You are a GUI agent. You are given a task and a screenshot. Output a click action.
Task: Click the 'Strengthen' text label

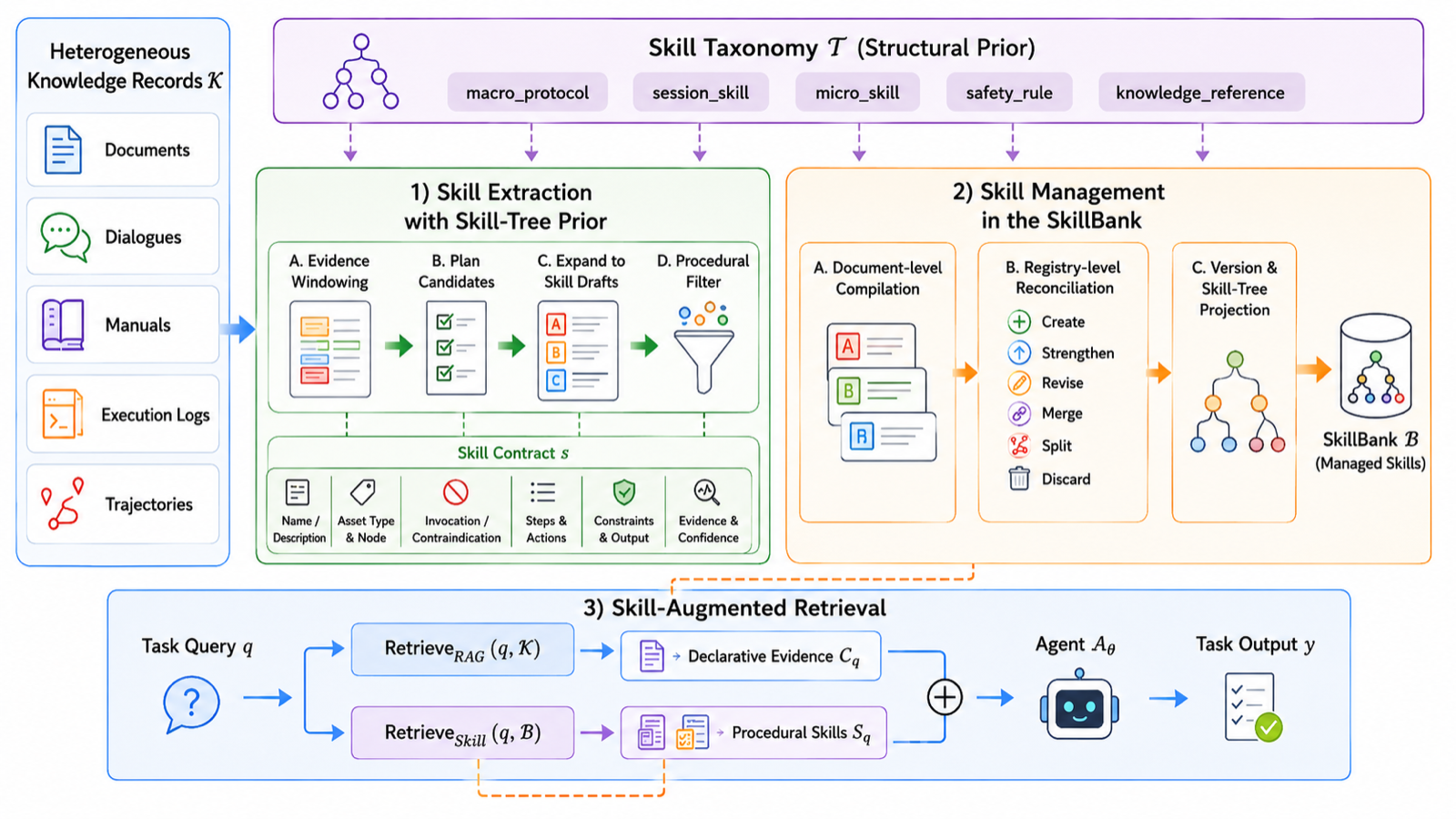click(1077, 353)
